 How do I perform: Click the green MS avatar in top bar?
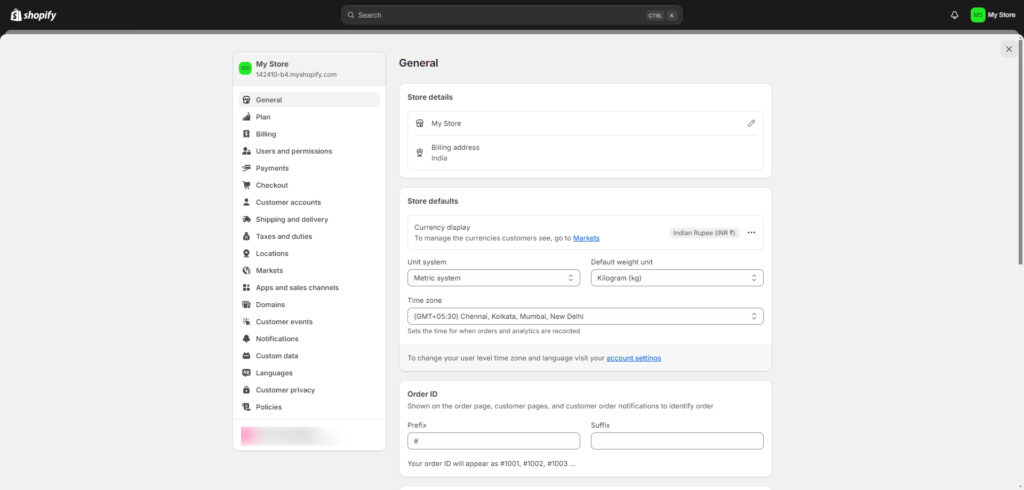(x=978, y=15)
